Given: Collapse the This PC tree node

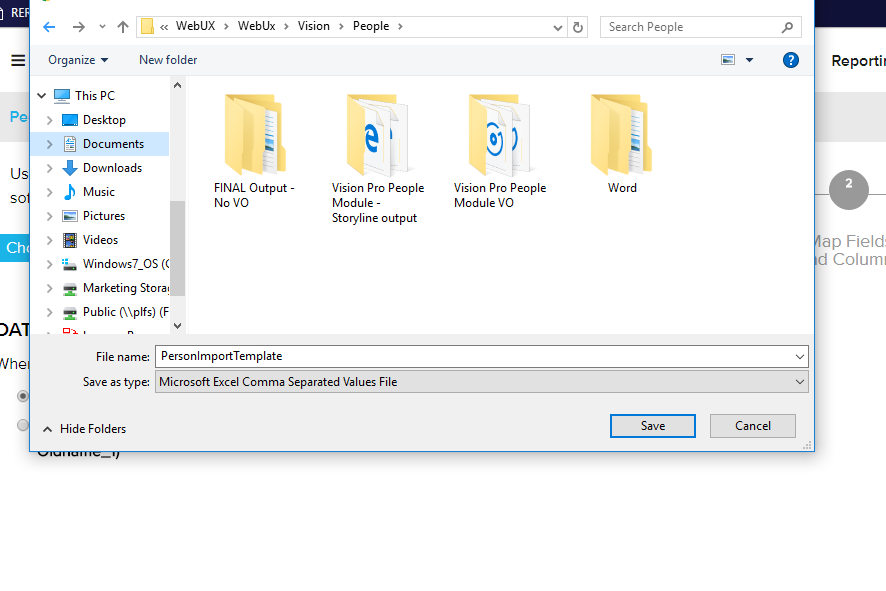Looking at the screenshot, I should [x=42, y=96].
